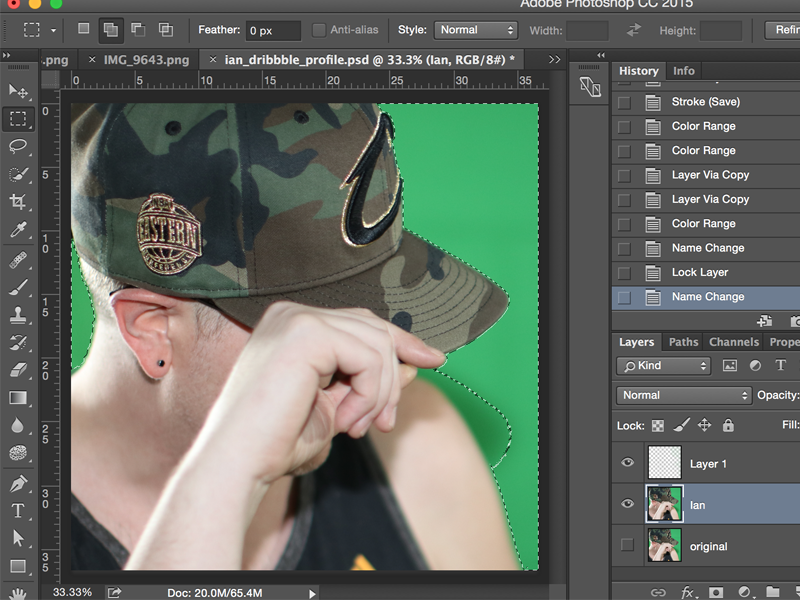Switch to the Channels tab
The height and width of the screenshot is (600, 800).
(733, 342)
